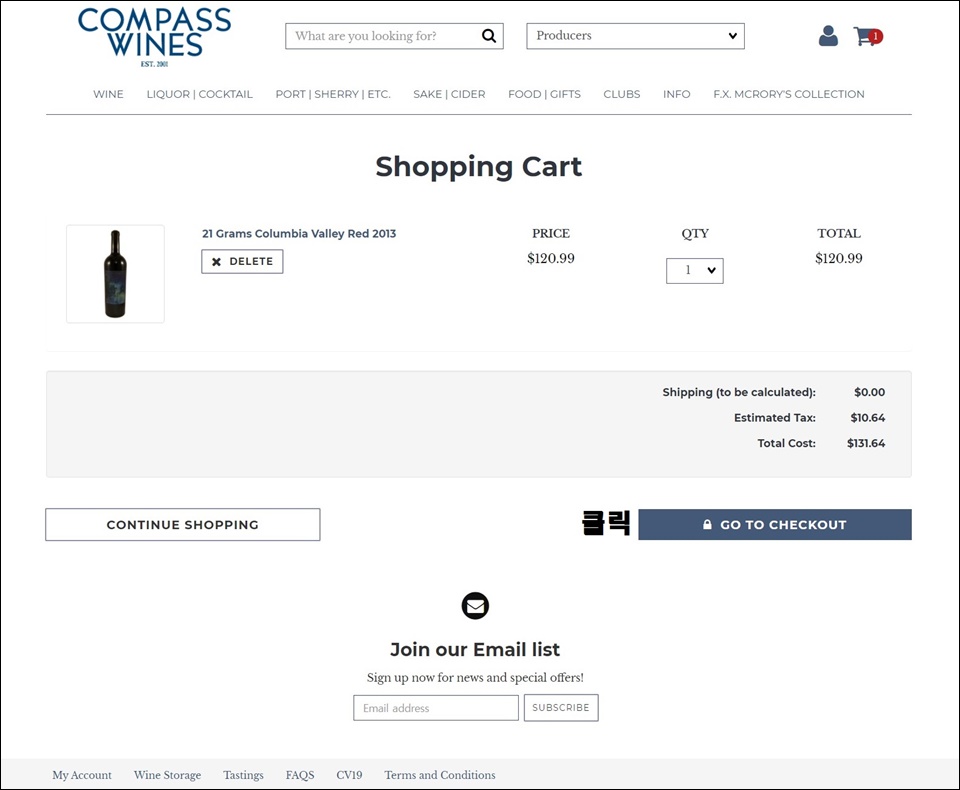Open the FOOD | GIFTS menu
This screenshot has width=960, height=790.
click(544, 94)
